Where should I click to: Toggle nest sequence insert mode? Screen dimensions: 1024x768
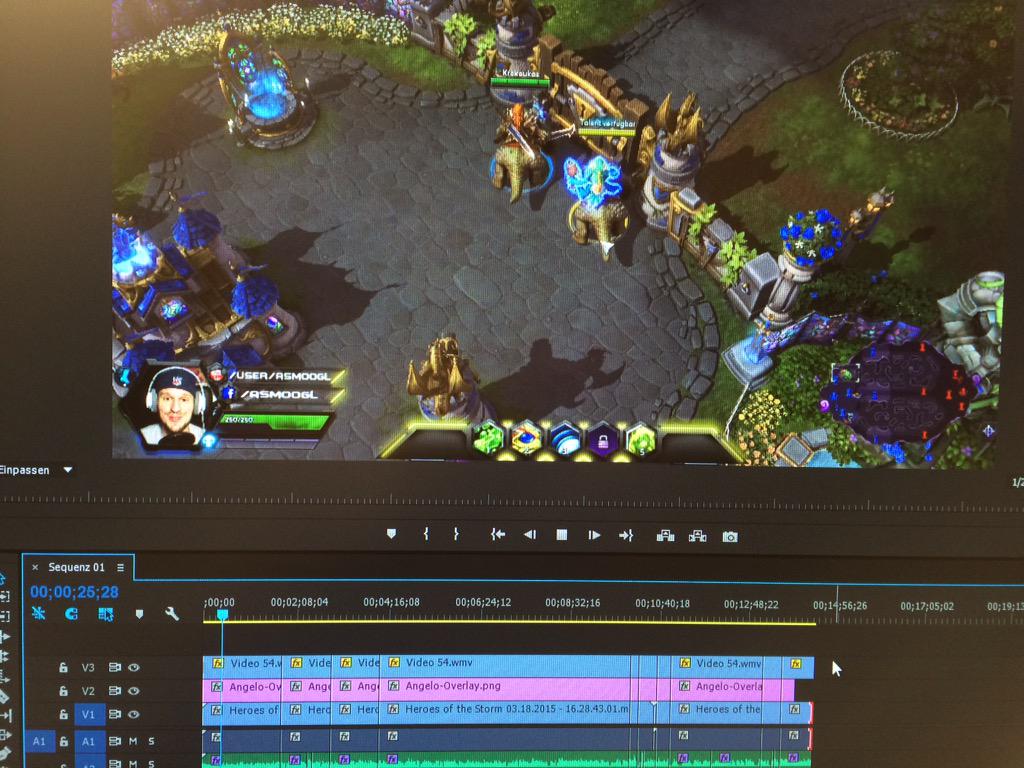point(39,613)
